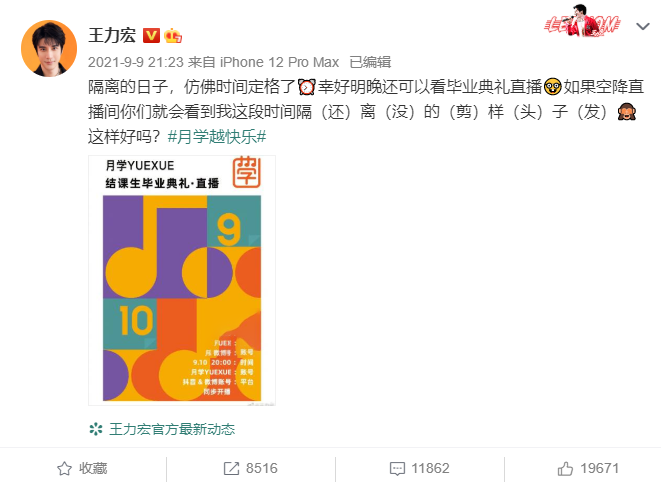
Task: Click the comment bubble icon
Action: (397, 469)
